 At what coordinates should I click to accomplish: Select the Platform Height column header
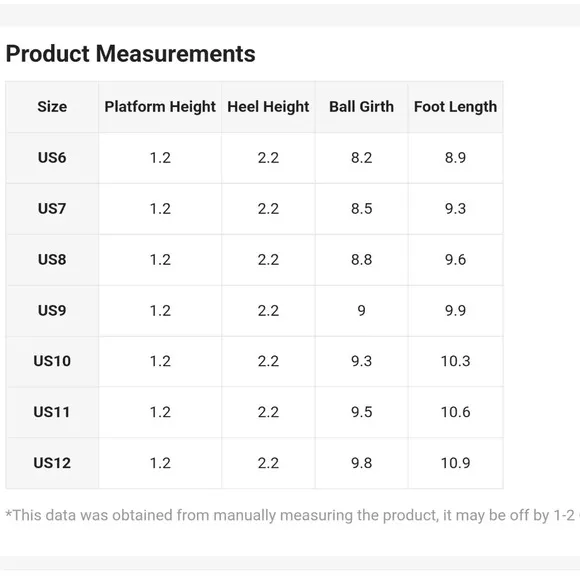(x=160, y=107)
